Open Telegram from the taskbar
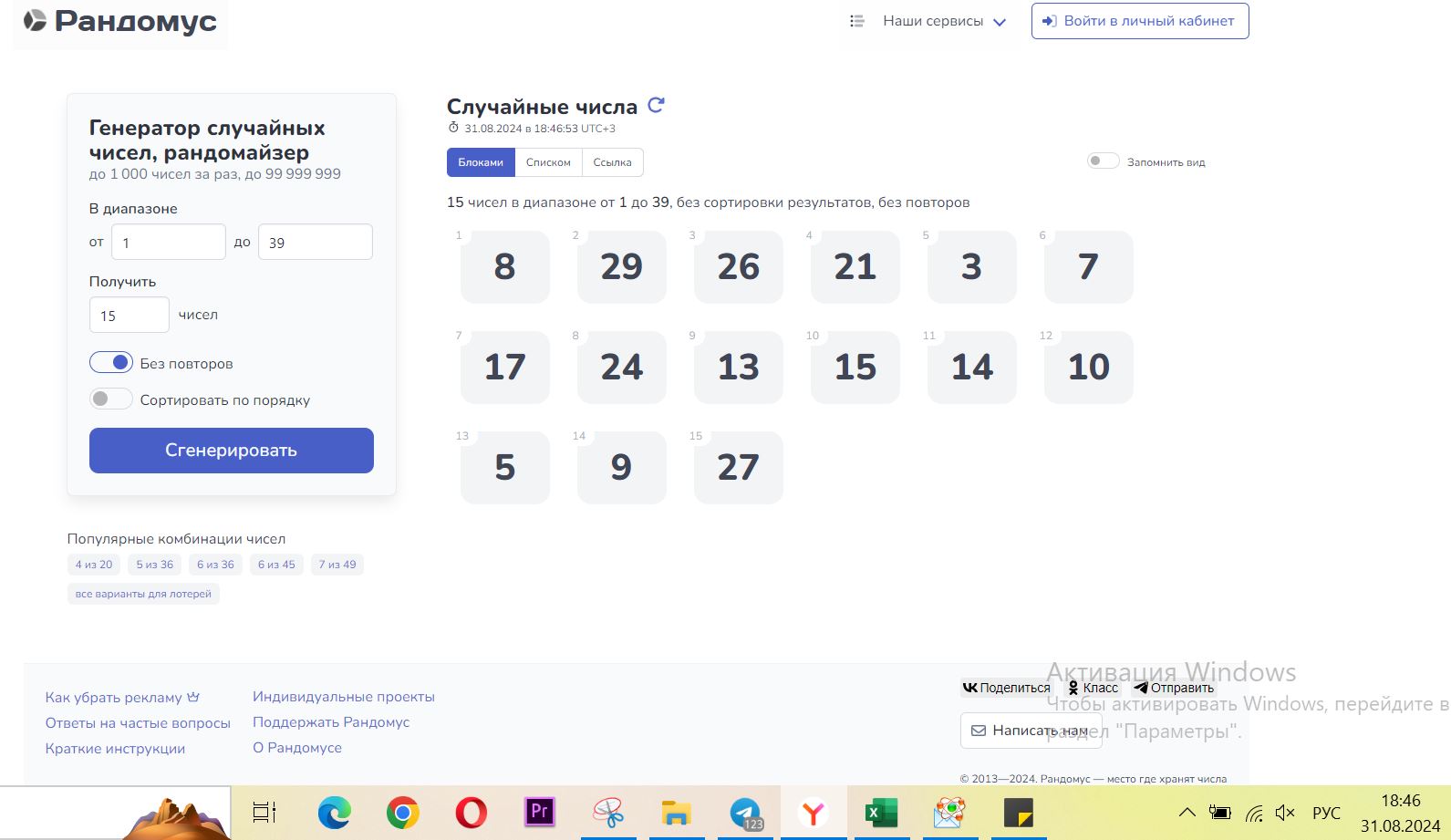The width and height of the screenshot is (1451, 840). coord(745,812)
